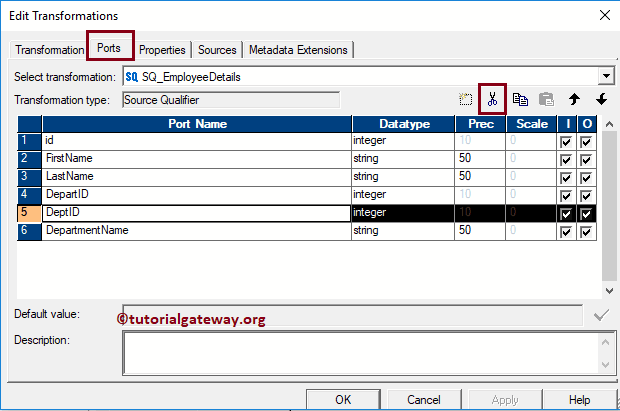Screen dimensions: 620x411
Task: Click the id port name cell
Action: tap(197, 141)
